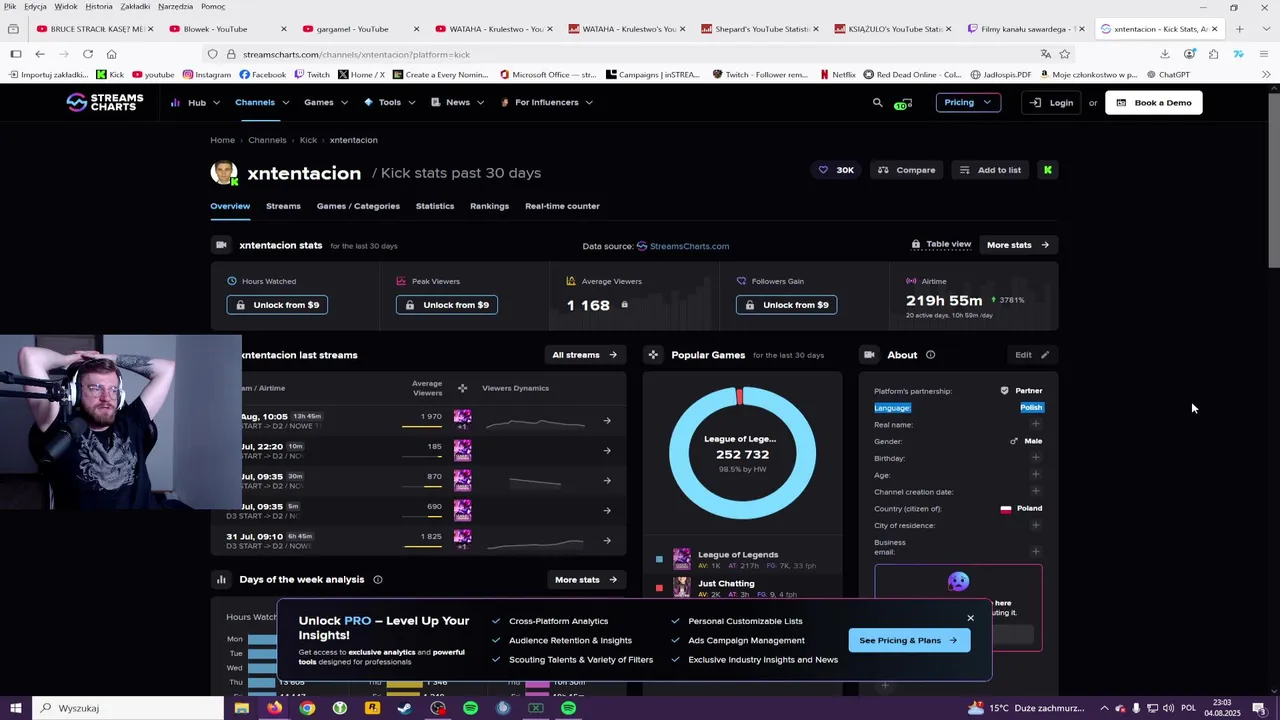
Task: Click the Windows search box Wyszukaj
Action: tap(130, 708)
